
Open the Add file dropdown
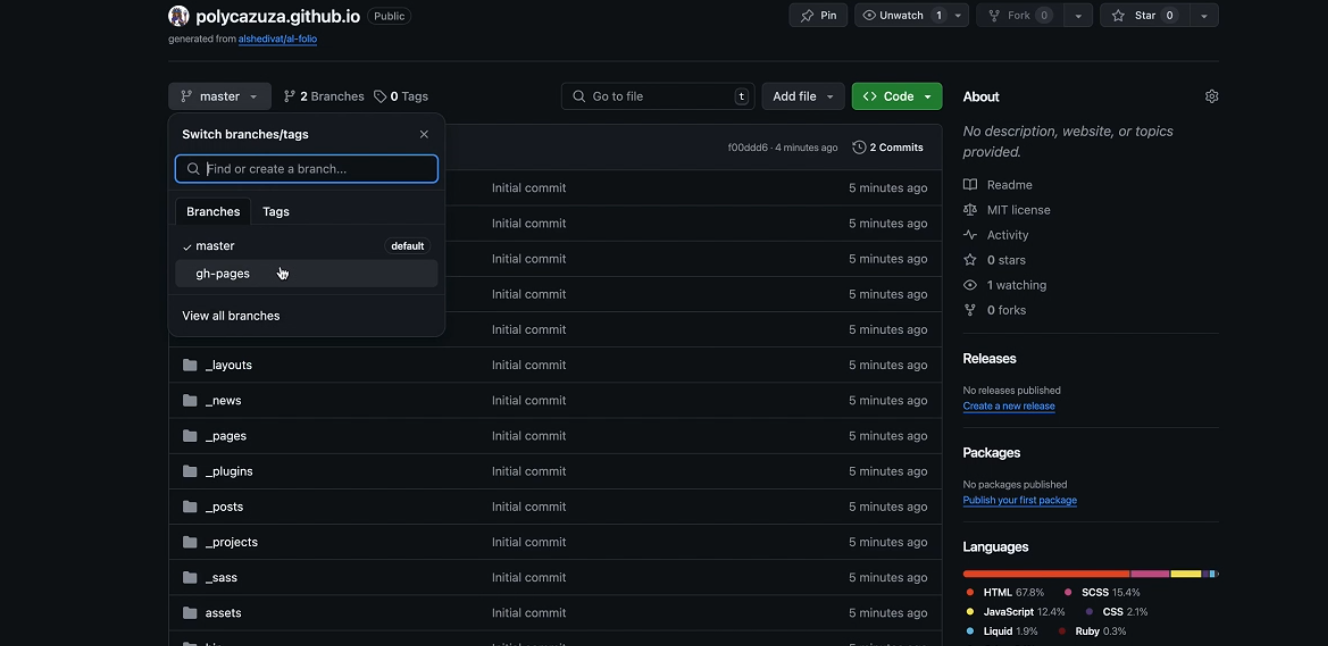pos(803,96)
